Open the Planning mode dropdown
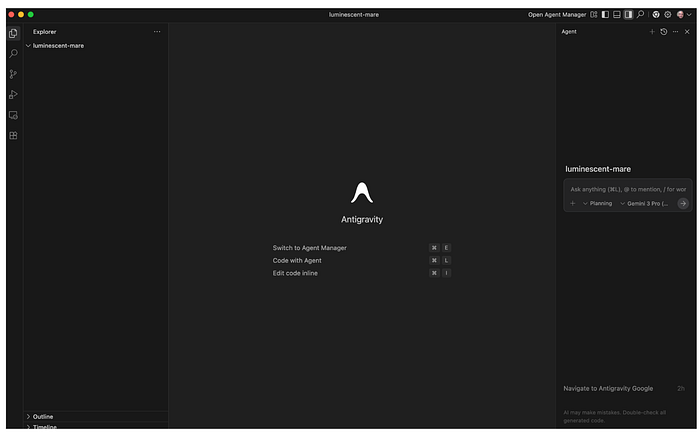 tap(597, 204)
